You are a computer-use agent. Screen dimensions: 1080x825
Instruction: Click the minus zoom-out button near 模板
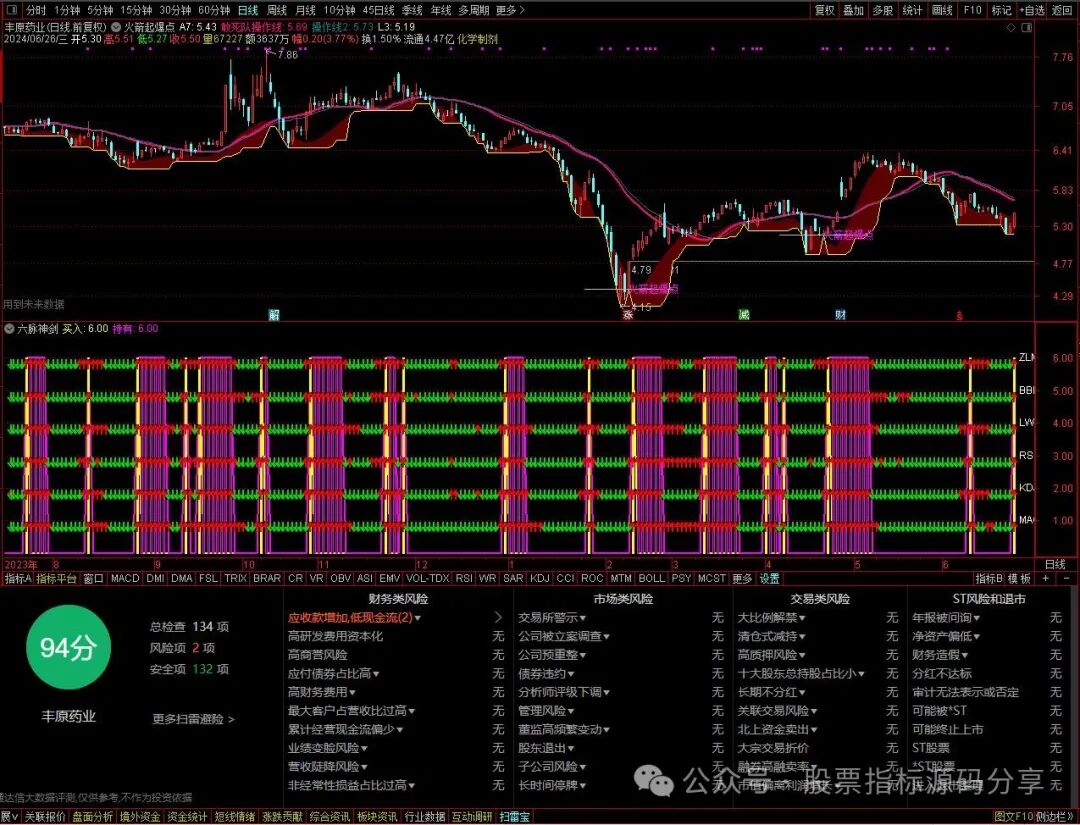click(1067, 578)
